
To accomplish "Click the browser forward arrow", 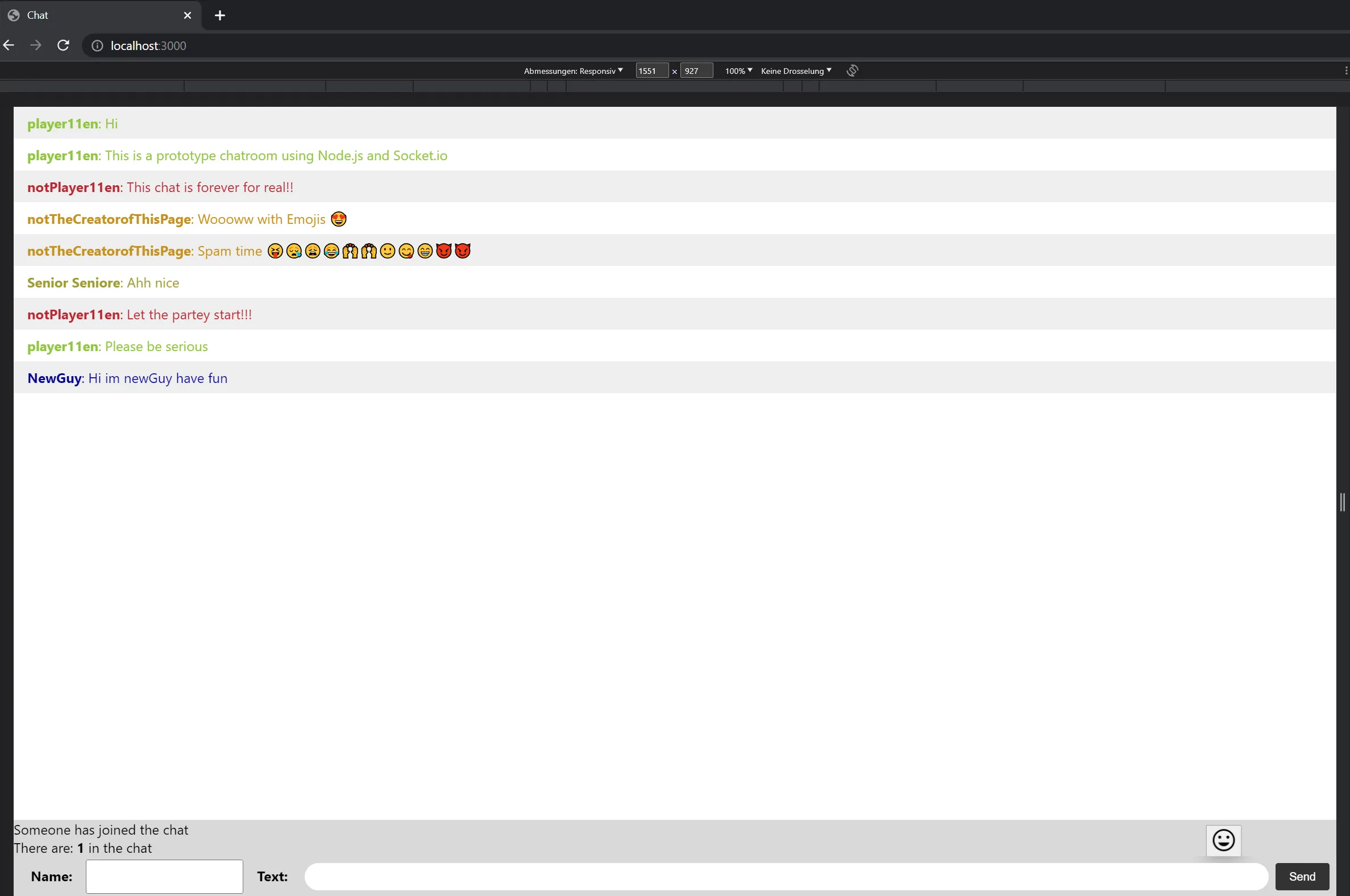I will pos(35,45).
